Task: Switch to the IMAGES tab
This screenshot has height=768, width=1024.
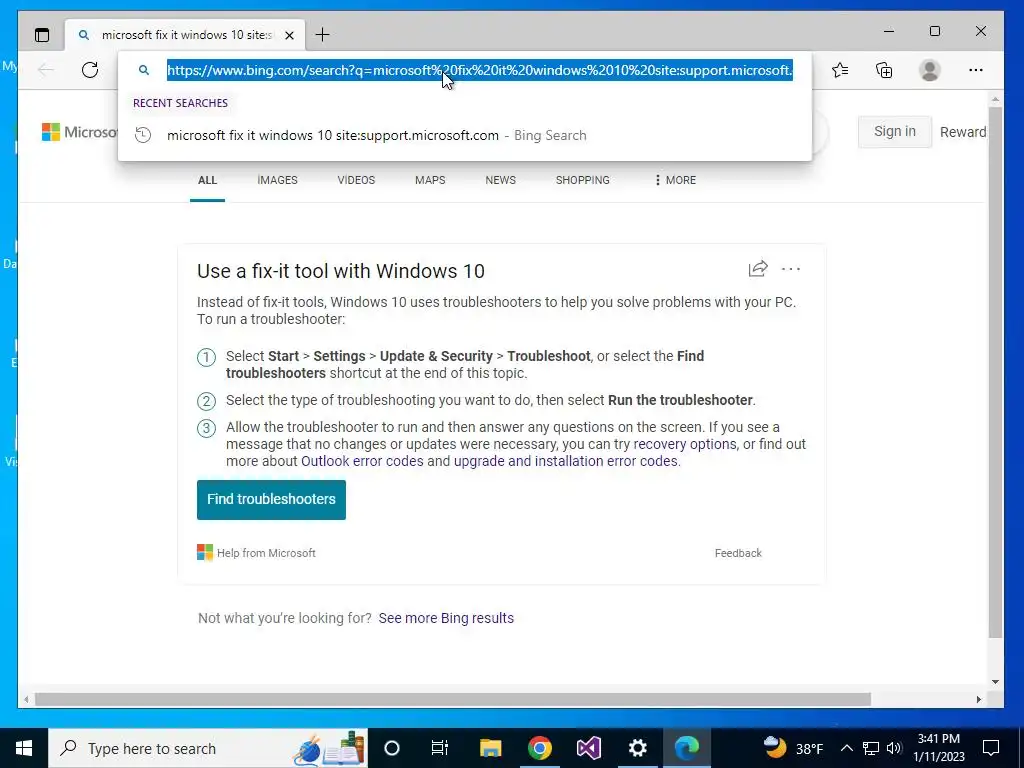Action: pos(277,180)
